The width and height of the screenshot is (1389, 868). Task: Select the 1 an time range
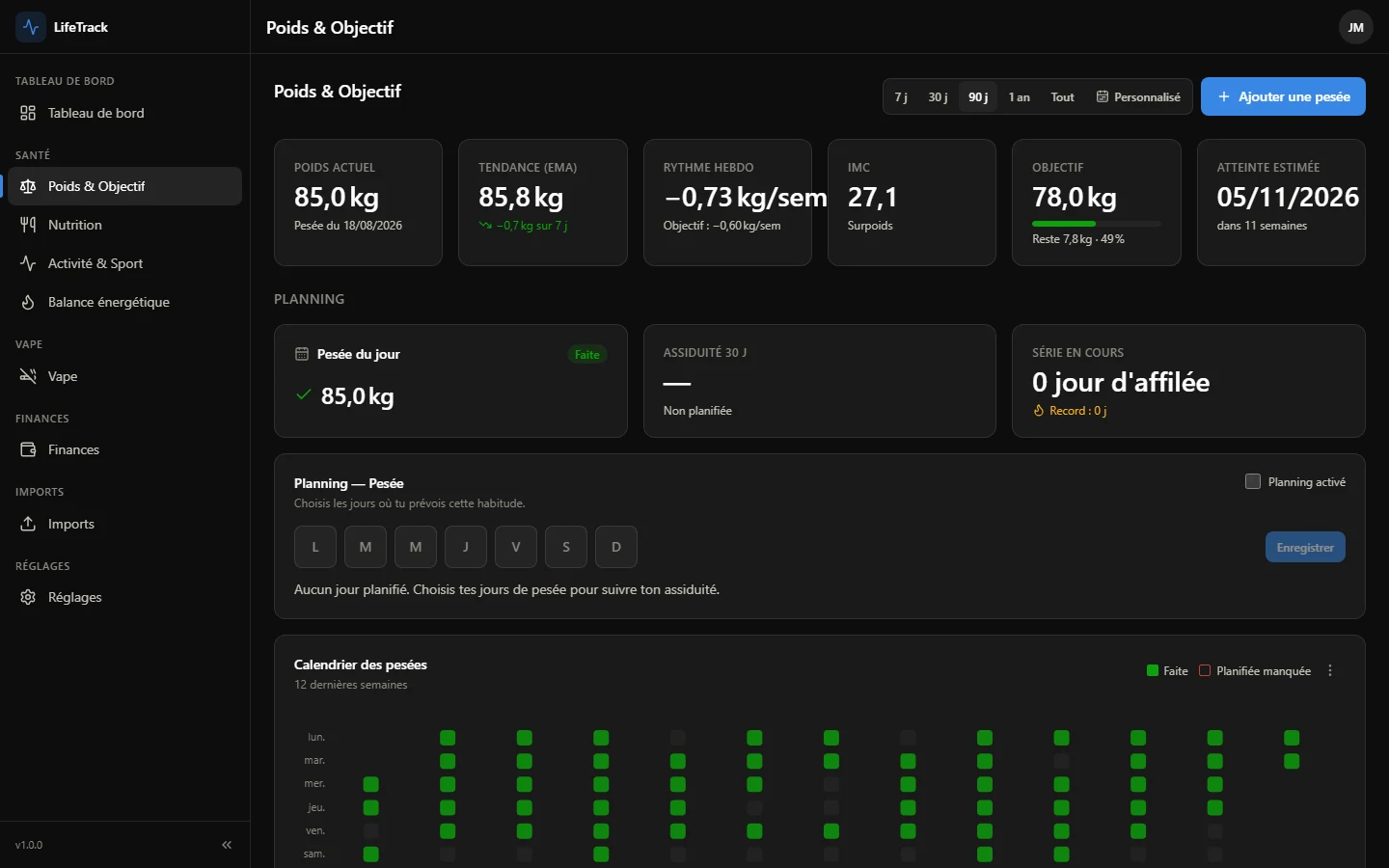click(x=1019, y=96)
